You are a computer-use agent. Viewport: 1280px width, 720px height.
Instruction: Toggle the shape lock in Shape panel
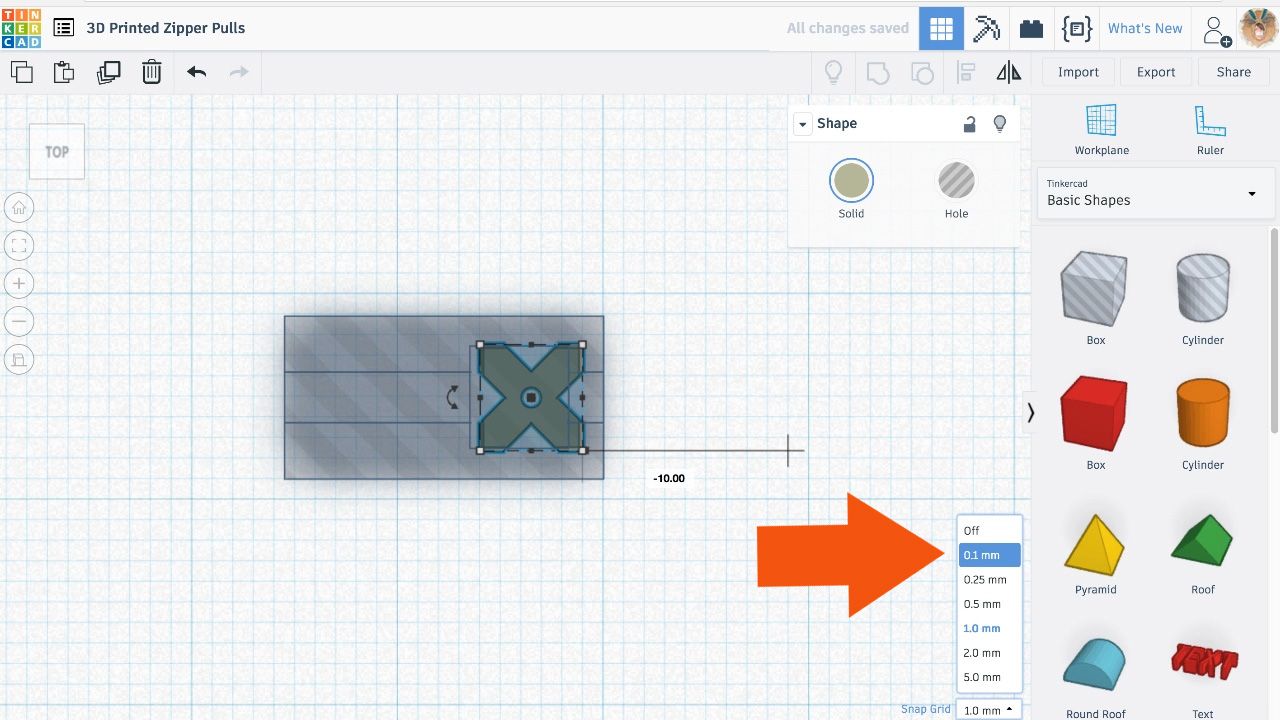[x=969, y=123]
